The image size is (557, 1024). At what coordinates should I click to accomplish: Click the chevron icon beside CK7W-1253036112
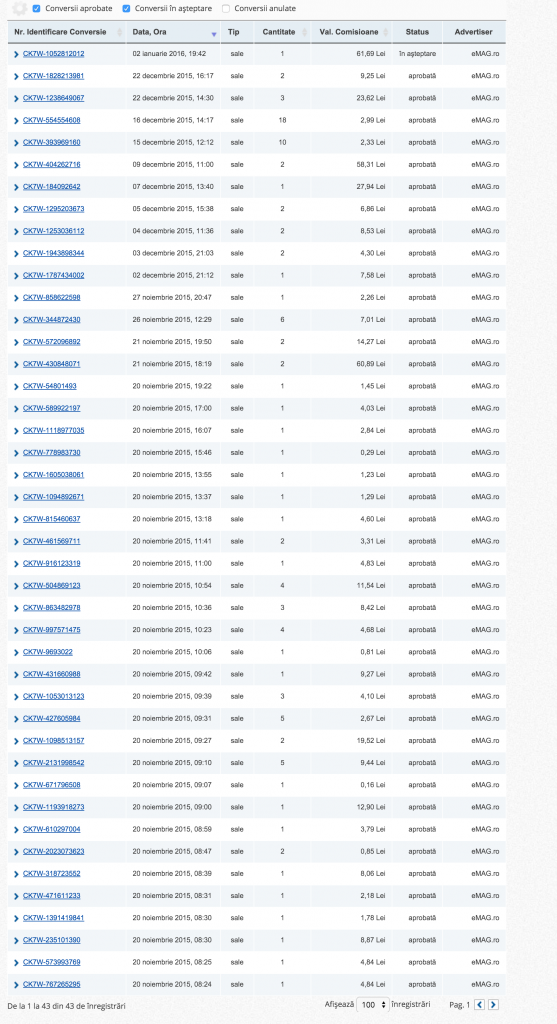tap(16, 231)
